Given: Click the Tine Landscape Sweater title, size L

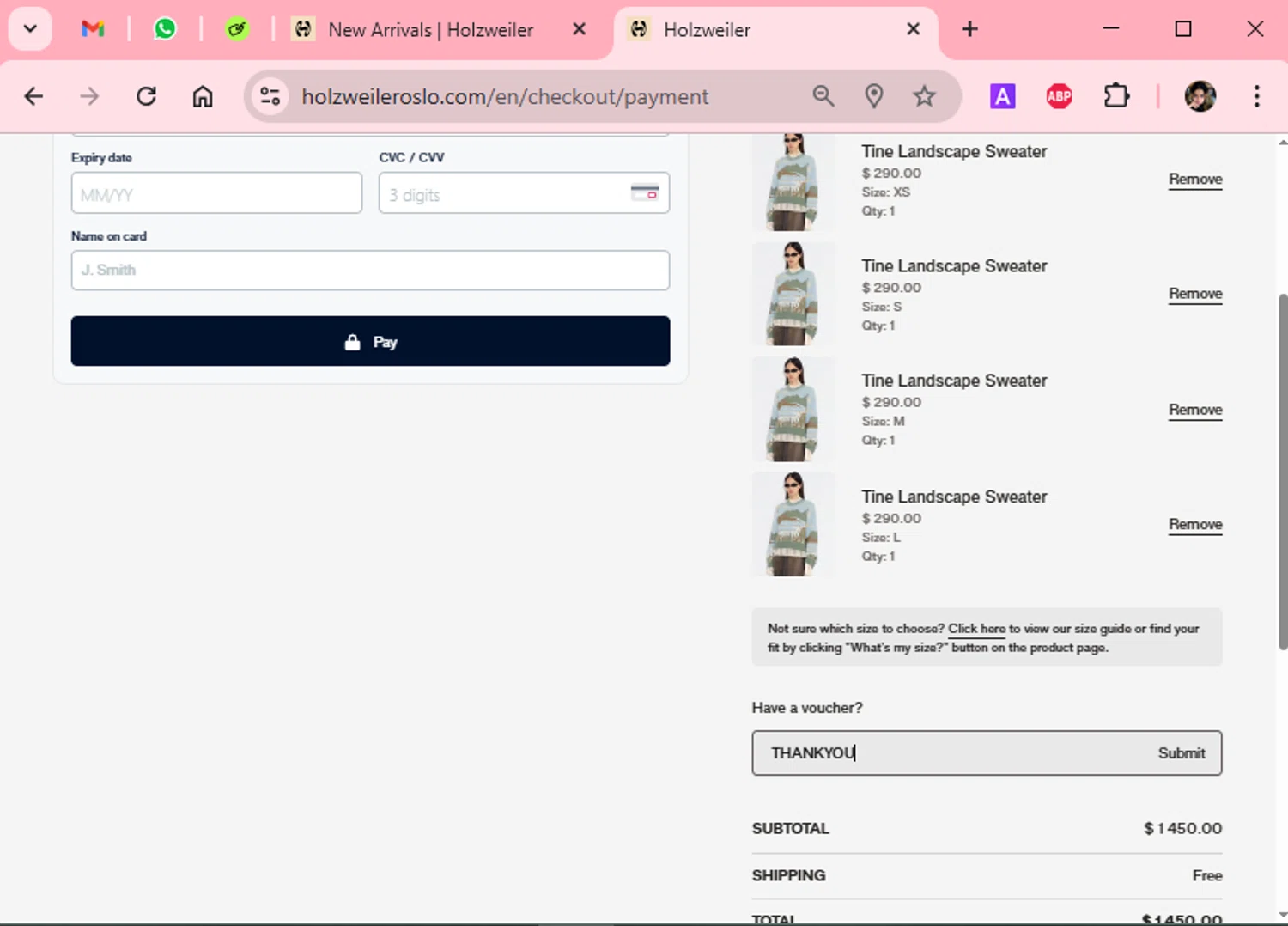Looking at the screenshot, I should coord(954,497).
